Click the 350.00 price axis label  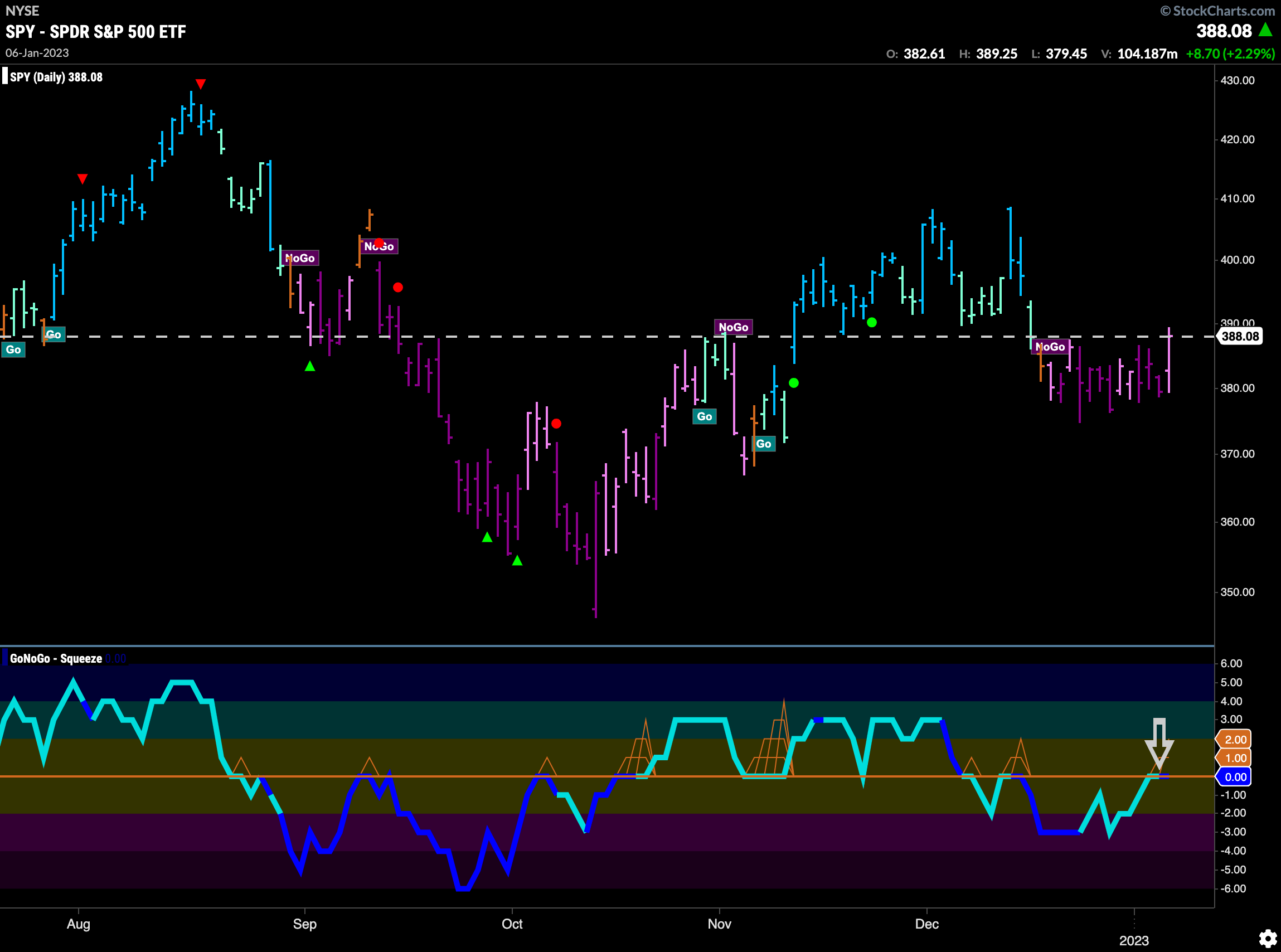pos(1238,592)
